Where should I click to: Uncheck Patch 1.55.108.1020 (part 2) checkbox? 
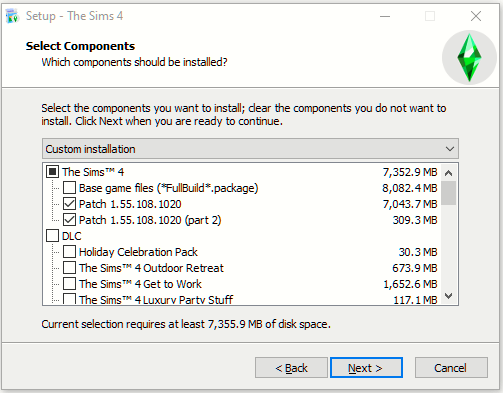point(69,220)
